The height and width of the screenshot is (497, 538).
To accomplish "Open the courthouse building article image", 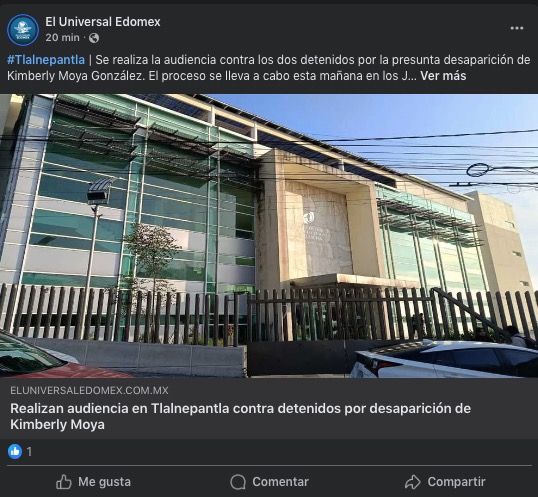I will pos(269,236).
